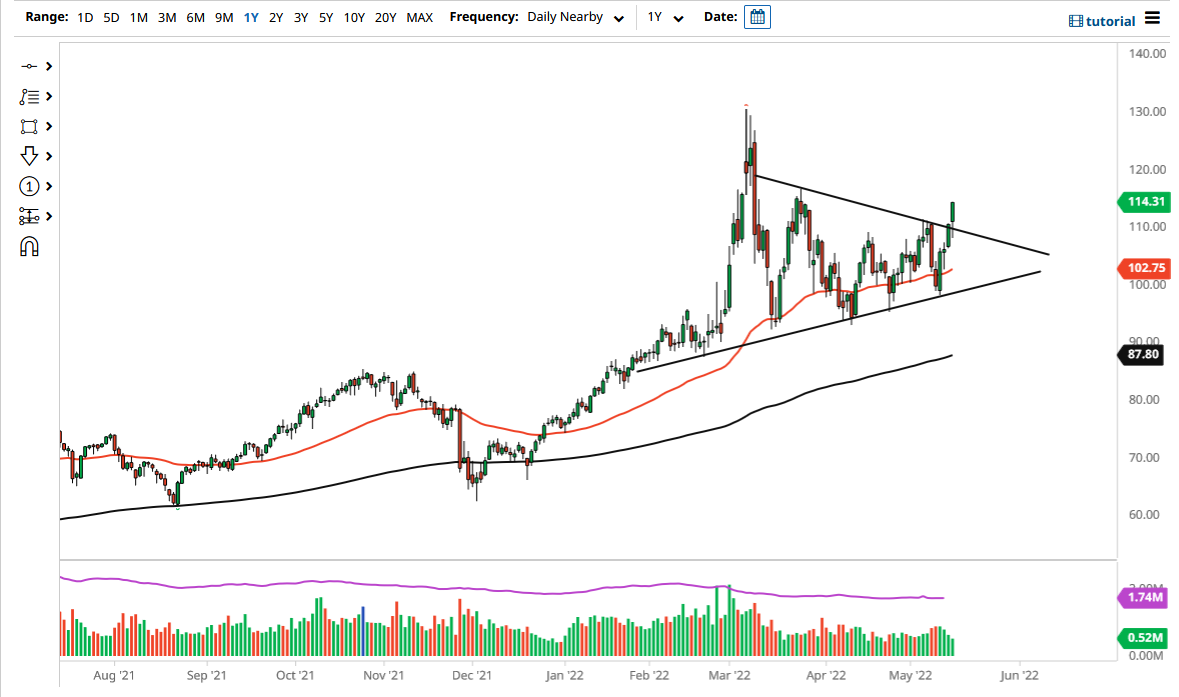The image size is (1179, 697).
Task: Expand Fibonacci tool options arrow
Action: tap(49, 96)
